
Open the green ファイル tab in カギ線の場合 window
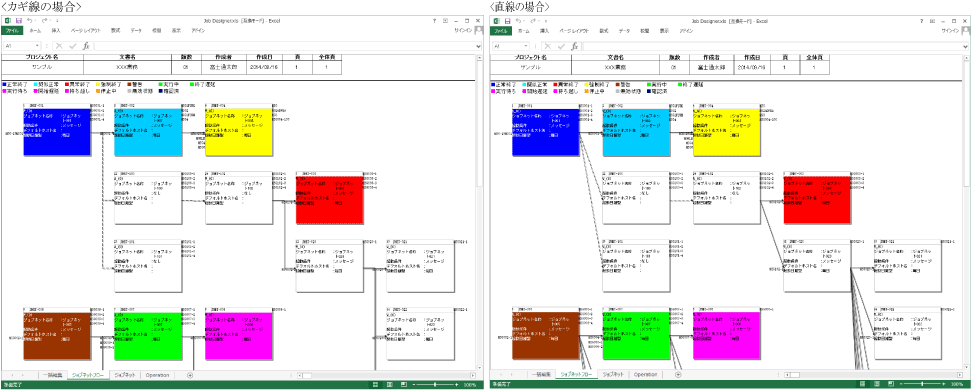pyautogui.click(x=12, y=30)
